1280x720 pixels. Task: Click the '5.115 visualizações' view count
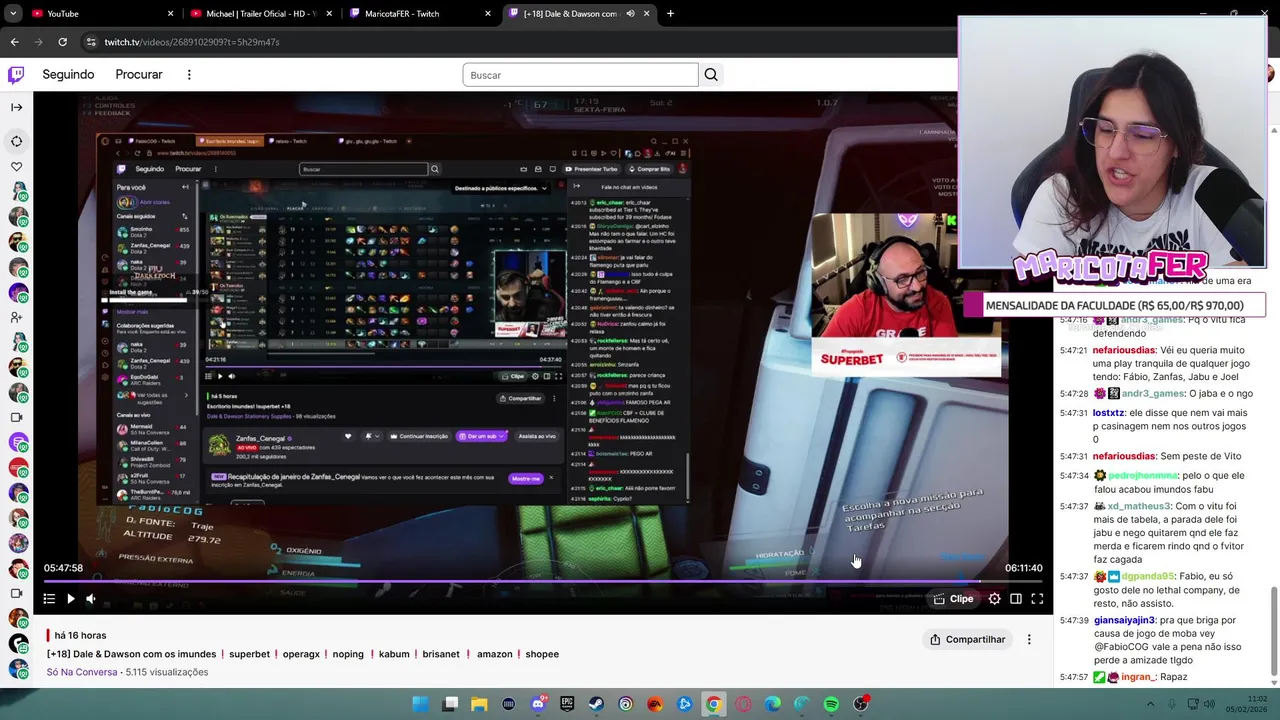[167, 672]
